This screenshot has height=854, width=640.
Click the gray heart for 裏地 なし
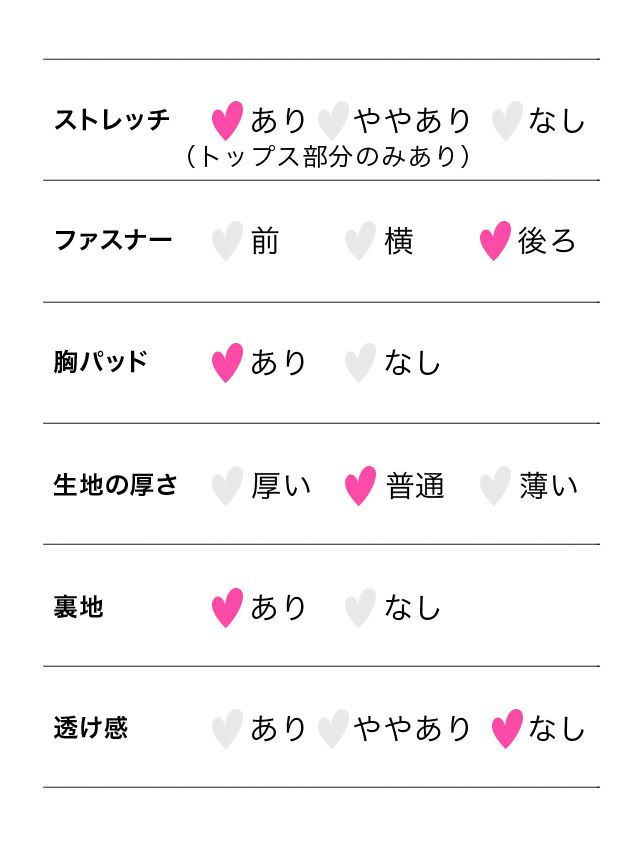coord(360,607)
